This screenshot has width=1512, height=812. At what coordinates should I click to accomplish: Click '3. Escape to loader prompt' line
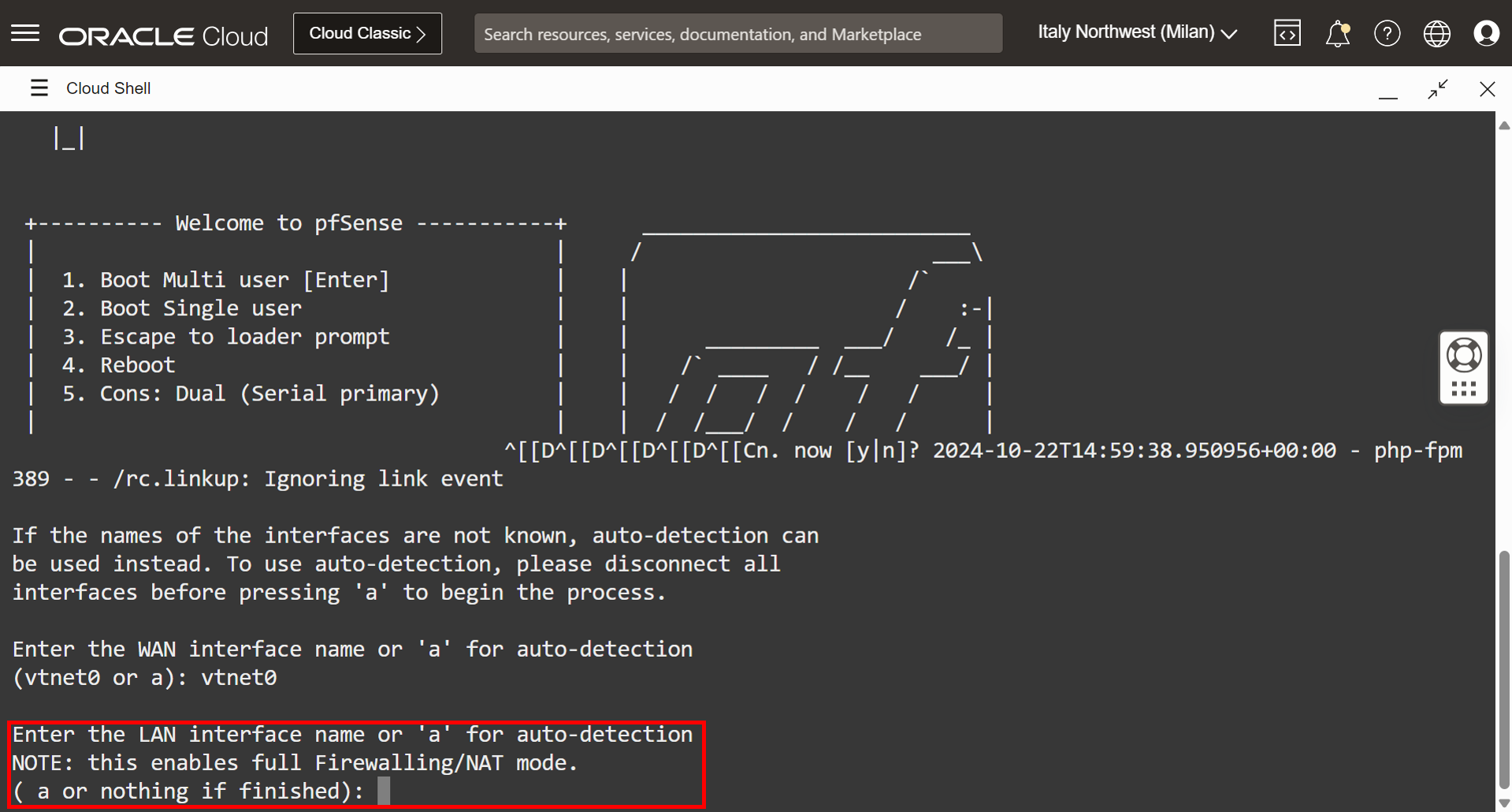pos(226,337)
